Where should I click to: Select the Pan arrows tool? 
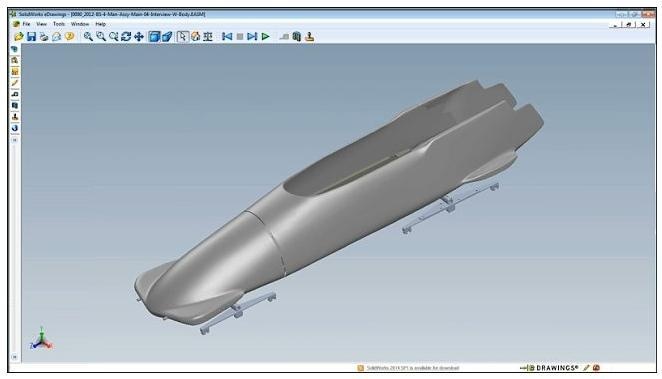coord(138,37)
